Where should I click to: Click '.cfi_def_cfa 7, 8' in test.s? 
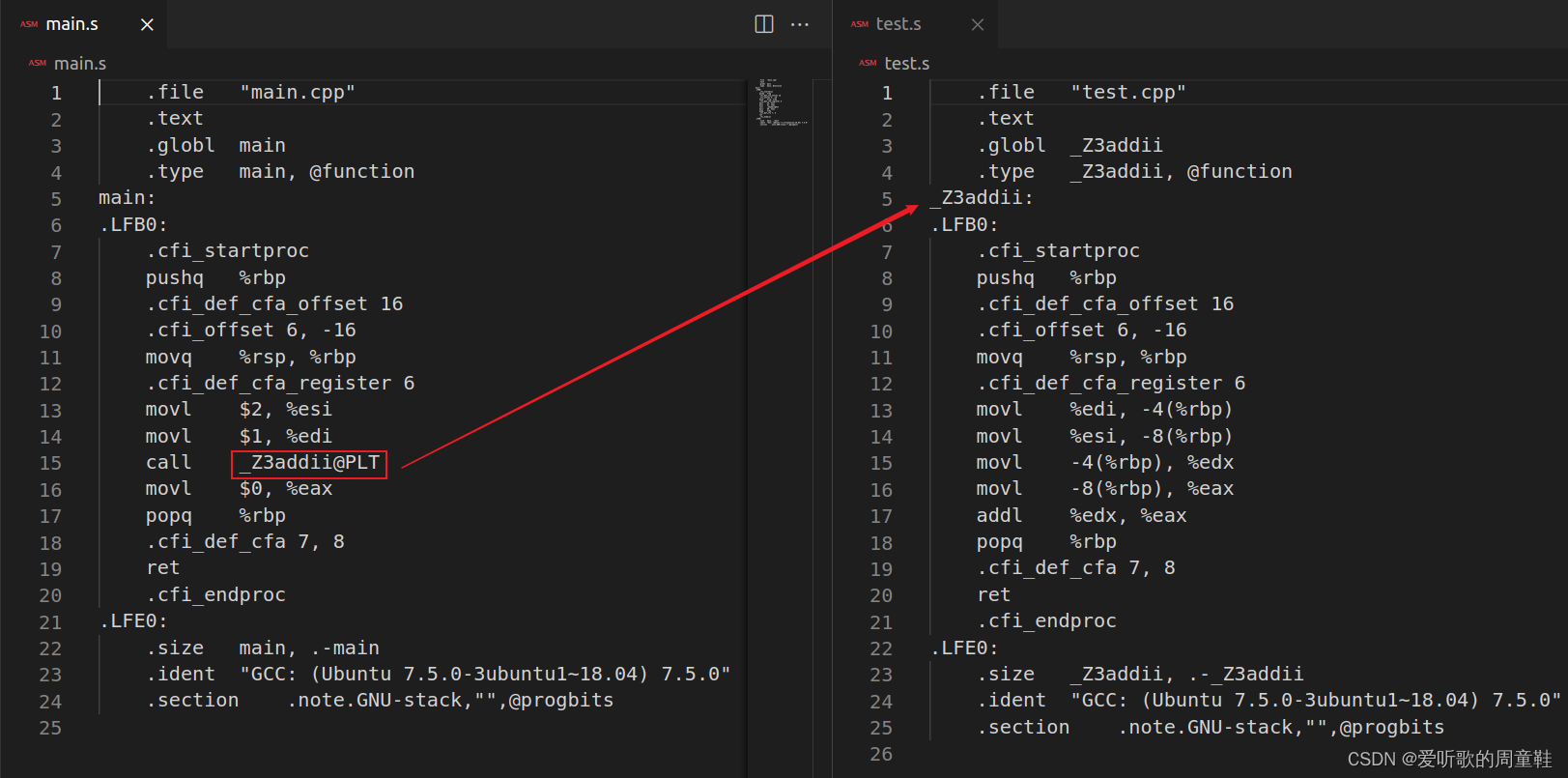click(x=1076, y=567)
